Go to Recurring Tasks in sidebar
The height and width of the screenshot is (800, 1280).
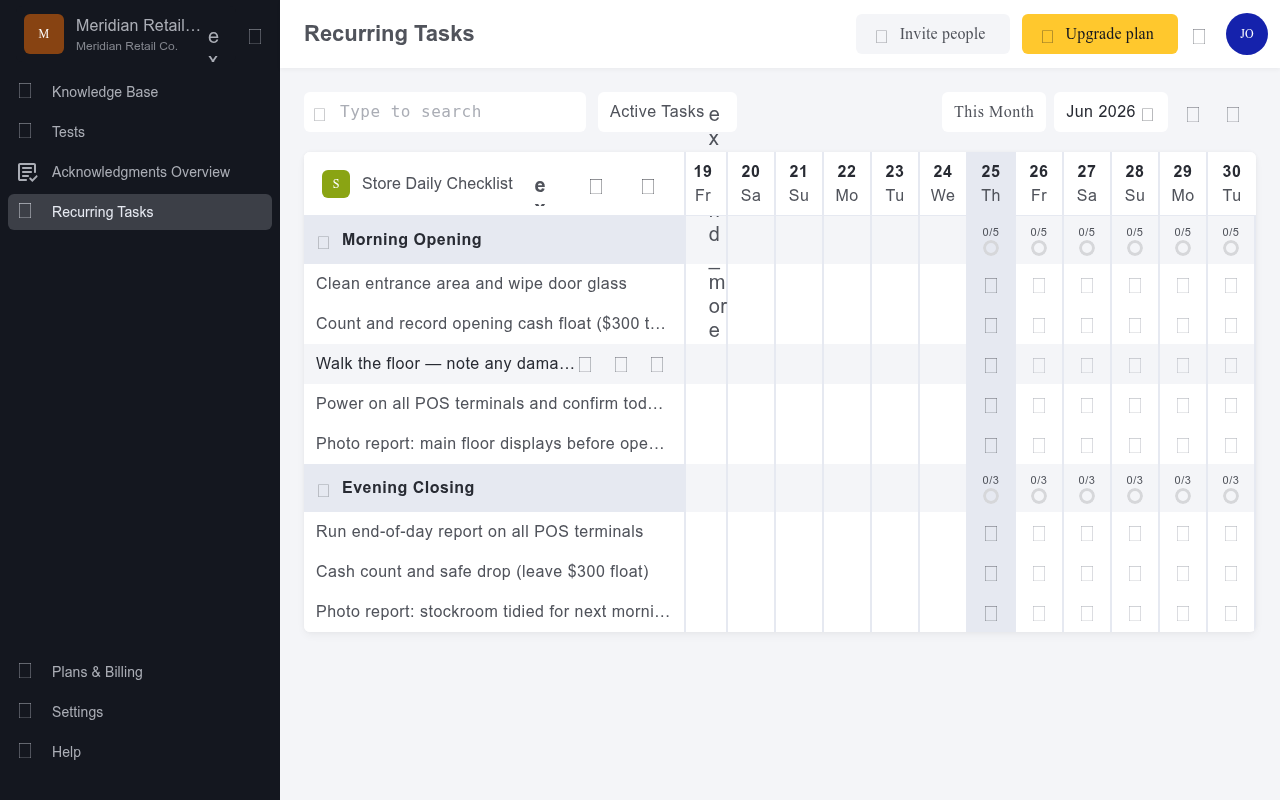click(x=140, y=212)
